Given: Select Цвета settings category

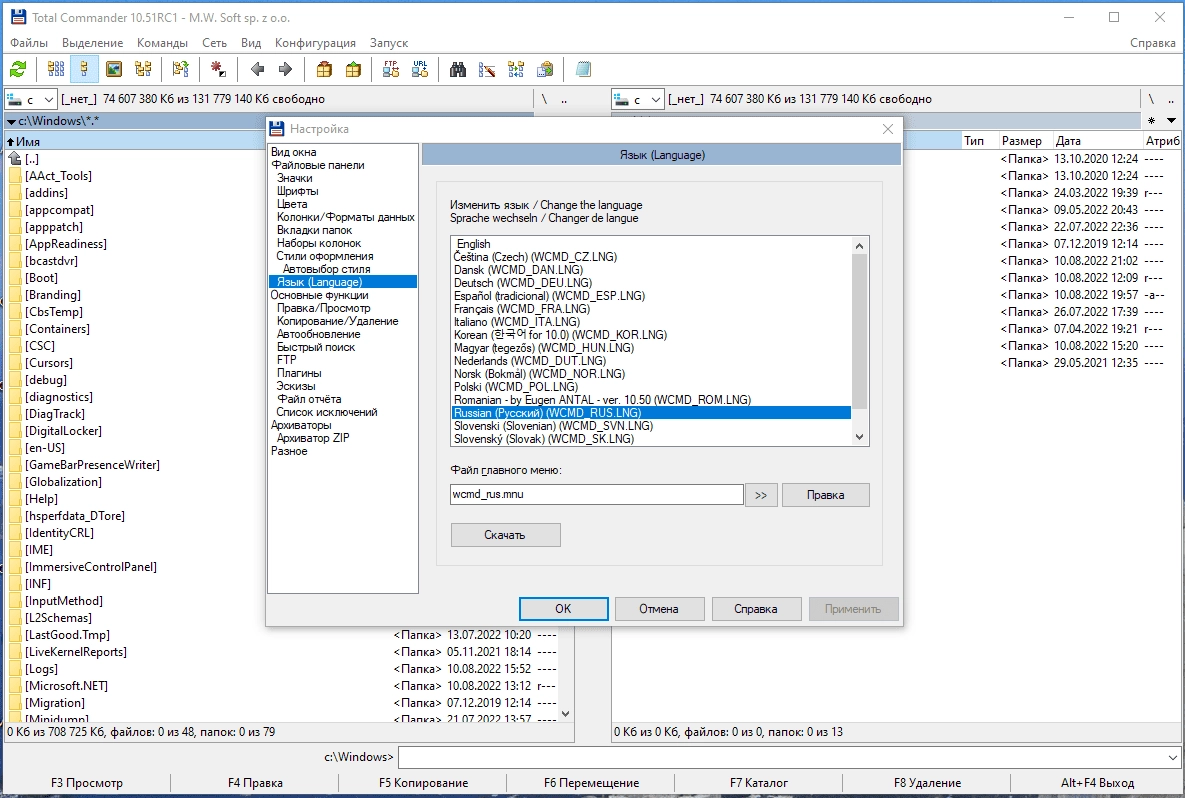Looking at the screenshot, I should tap(292, 204).
